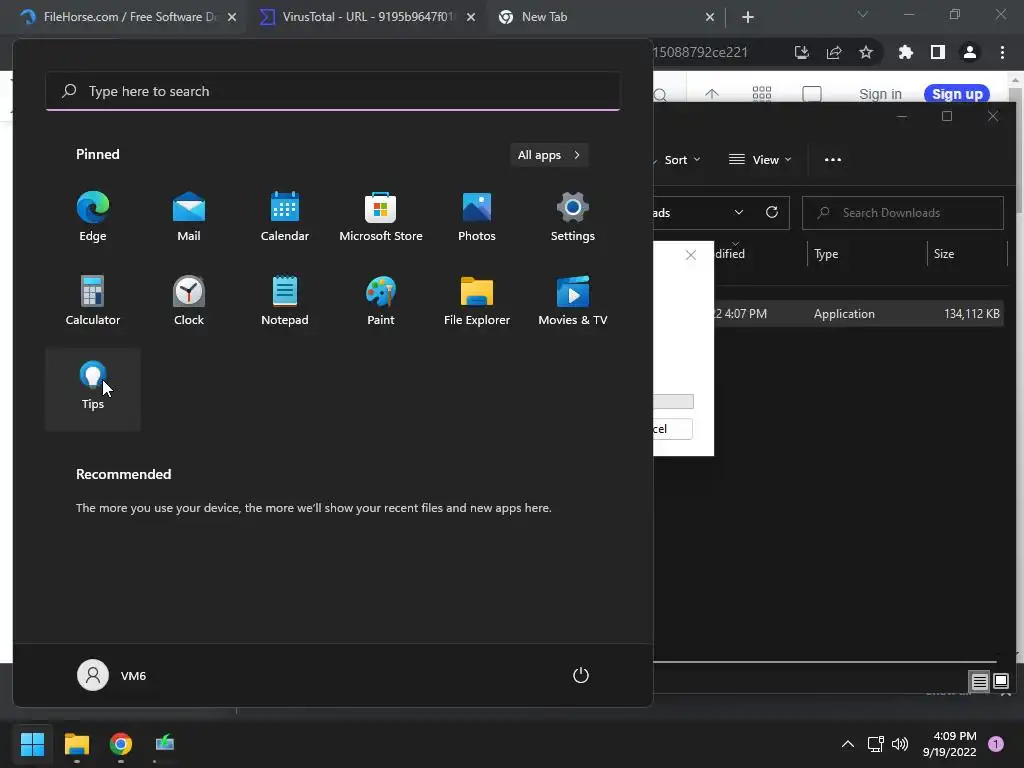Open the Calendar app
The image size is (1024, 768).
(x=285, y=217)
